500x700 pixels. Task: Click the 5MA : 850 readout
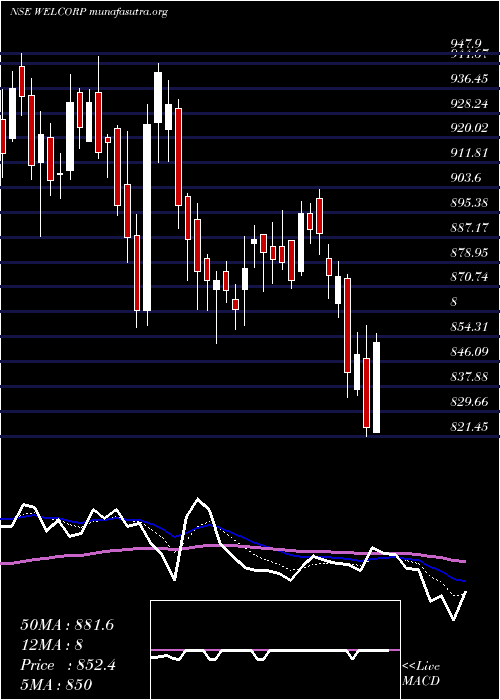(x=56, y=684)
